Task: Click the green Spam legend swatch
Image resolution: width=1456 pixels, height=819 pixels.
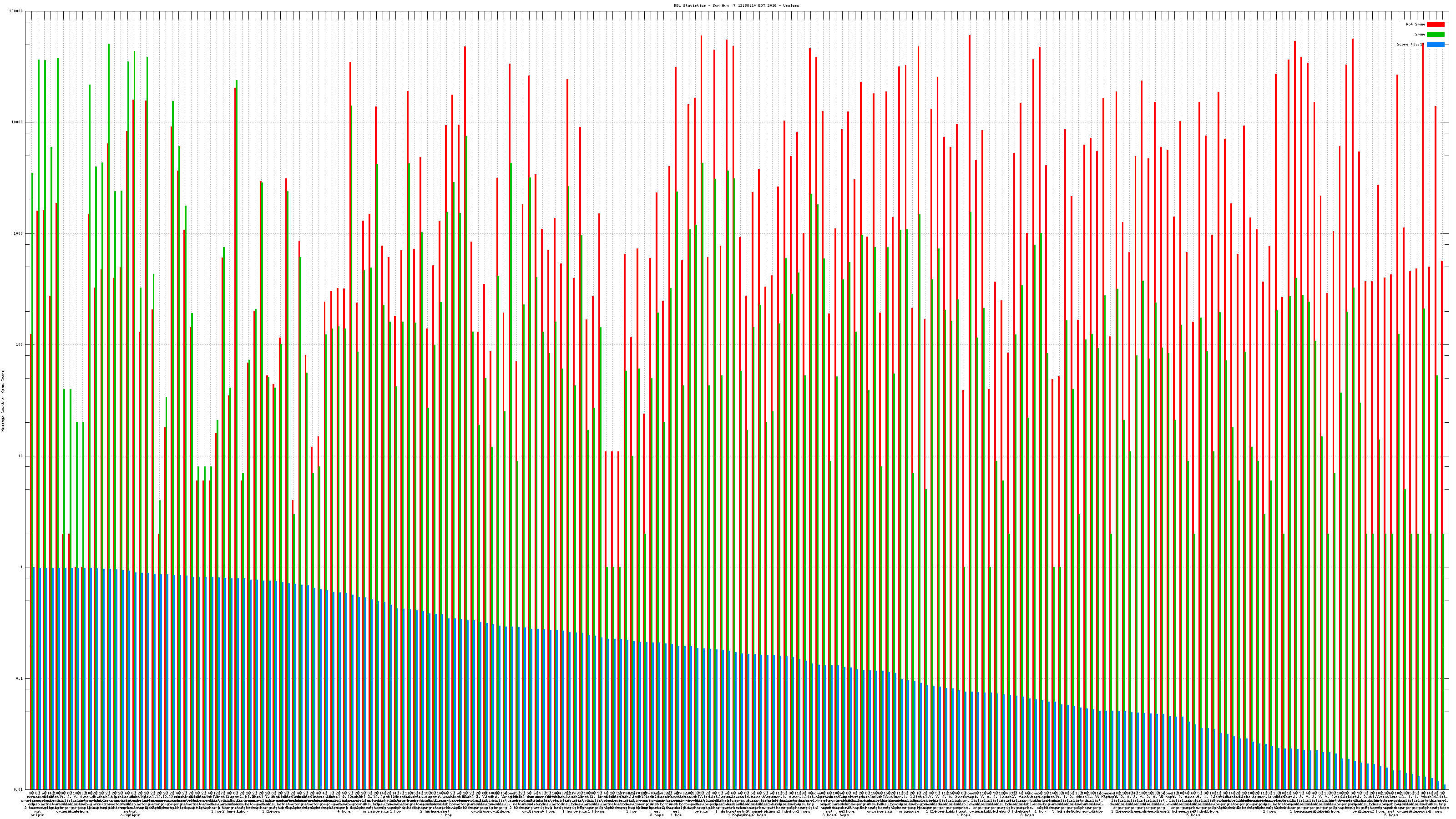Action: [1435, 35]
